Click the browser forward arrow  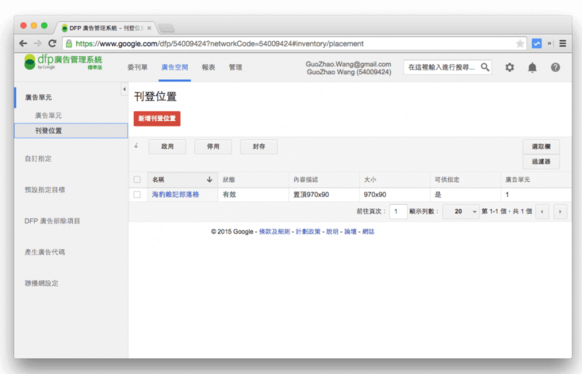(x=37, y=43)
